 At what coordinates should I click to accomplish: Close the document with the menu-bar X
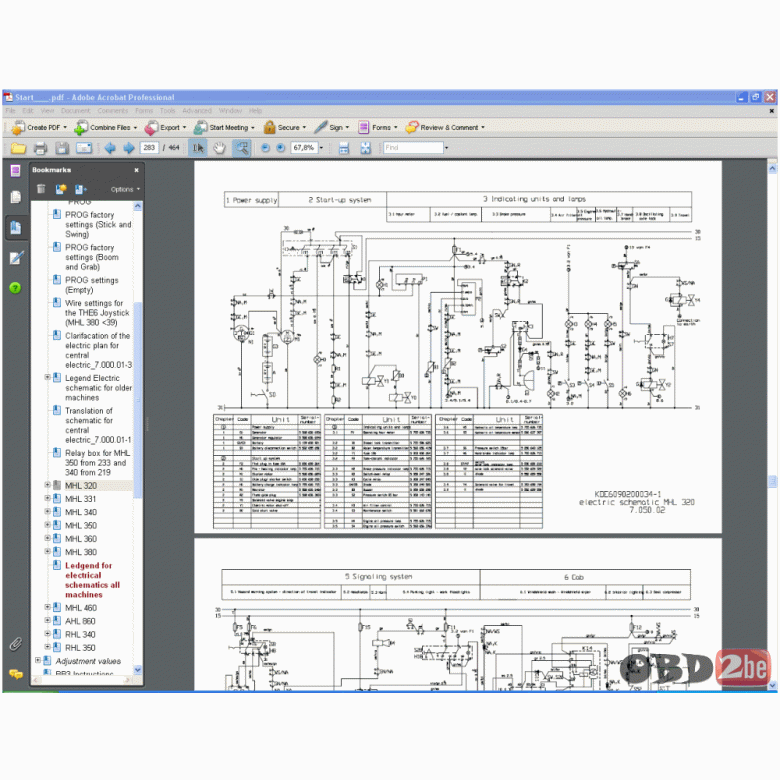click(772, 111)
